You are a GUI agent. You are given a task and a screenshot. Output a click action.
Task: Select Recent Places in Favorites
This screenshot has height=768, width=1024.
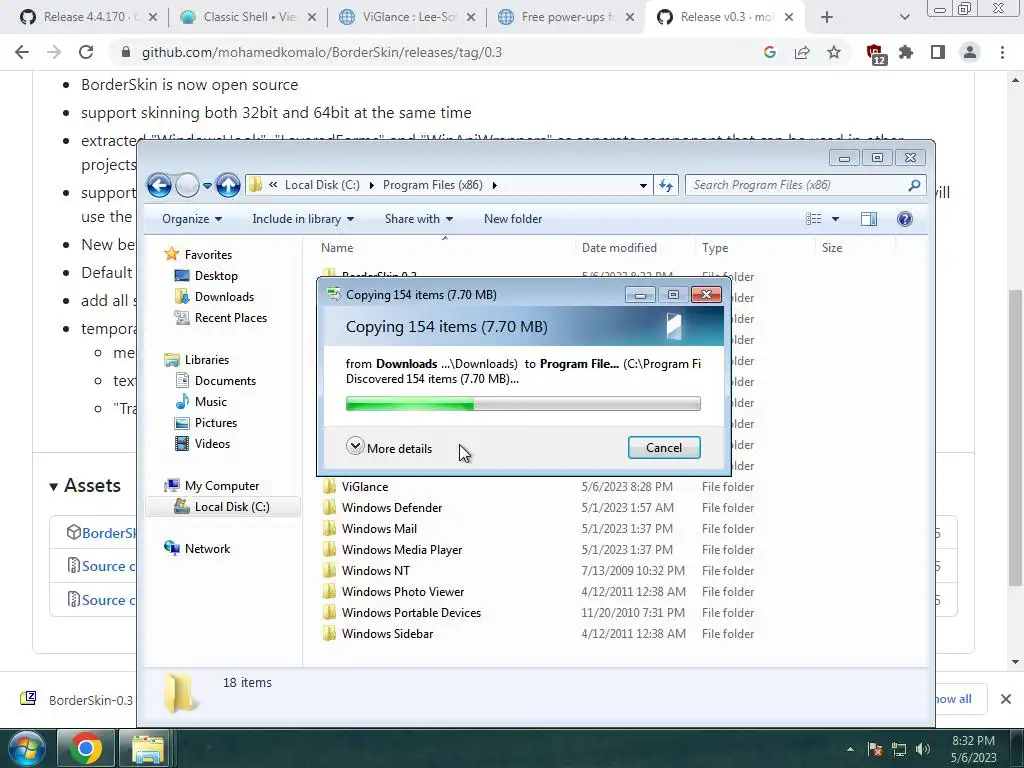pyautogui.click(x=221, y=318)
